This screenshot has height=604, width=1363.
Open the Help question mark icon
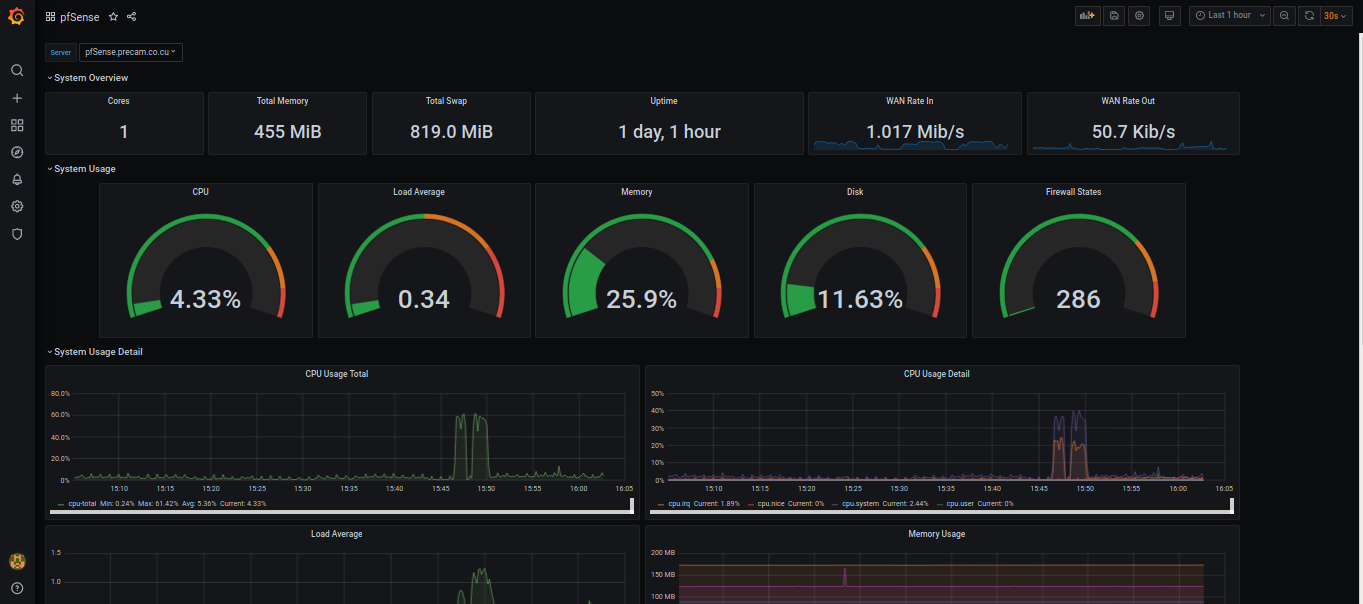[x=17, y=588]
